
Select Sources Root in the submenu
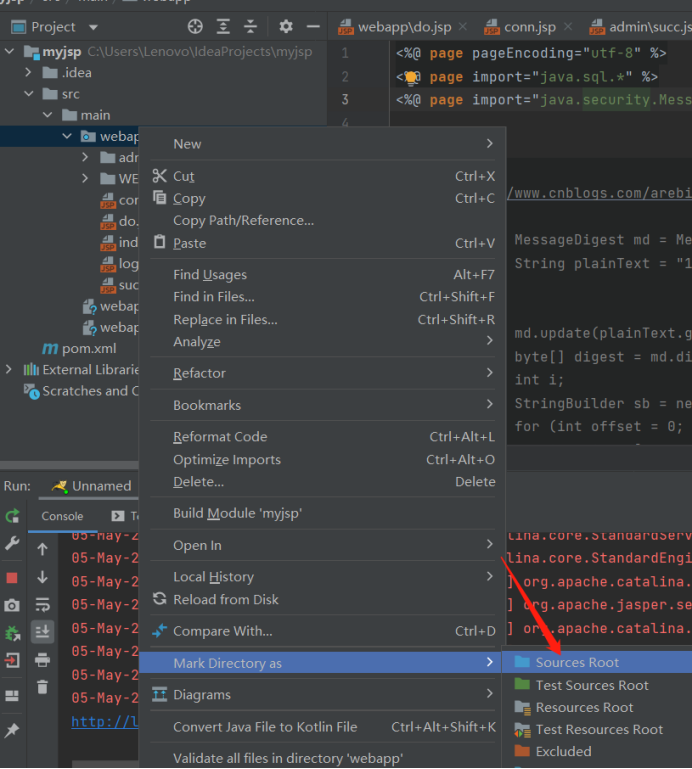[x=577, y=662]
